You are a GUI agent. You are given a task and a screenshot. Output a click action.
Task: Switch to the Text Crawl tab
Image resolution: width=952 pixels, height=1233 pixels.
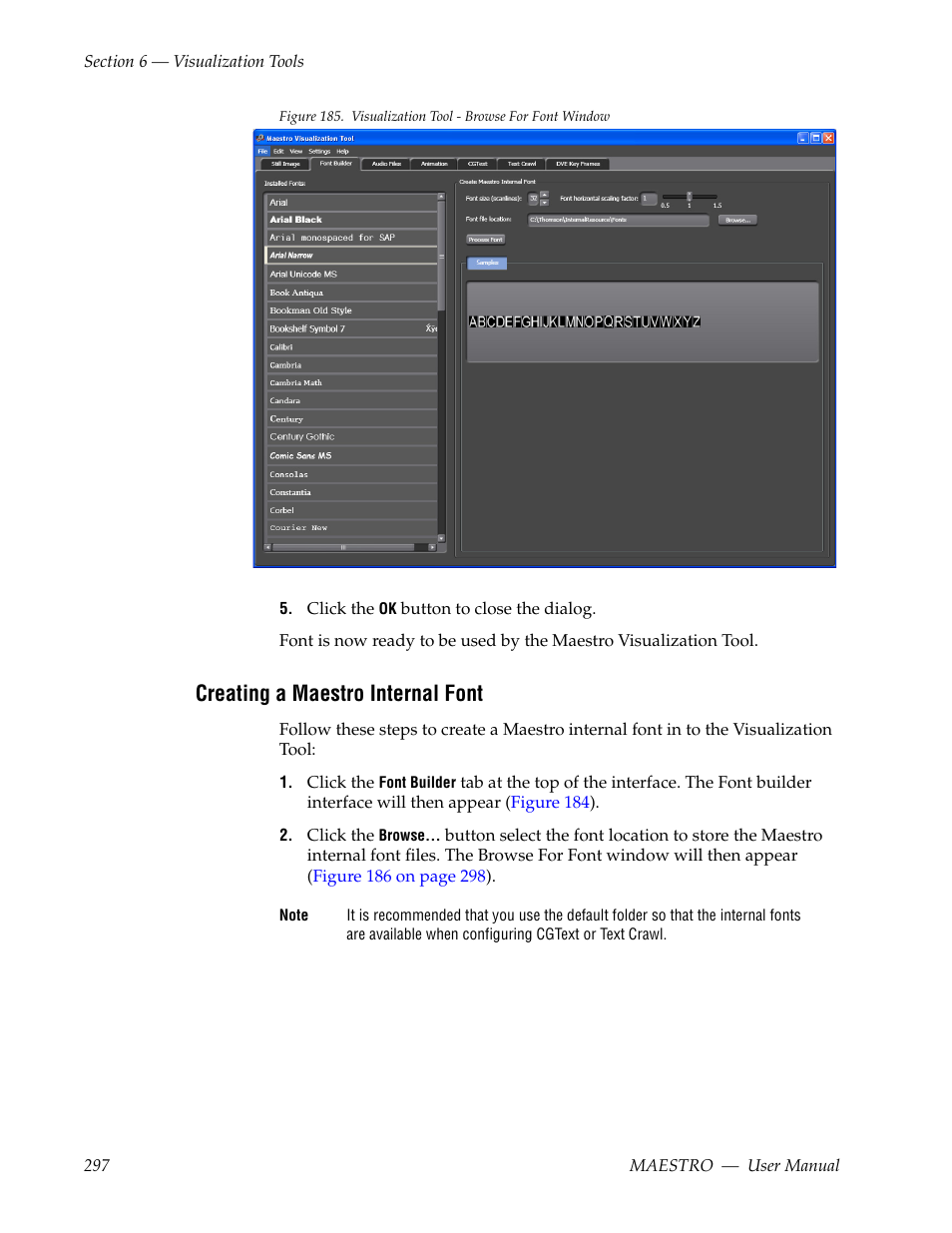tap(522, 164)
